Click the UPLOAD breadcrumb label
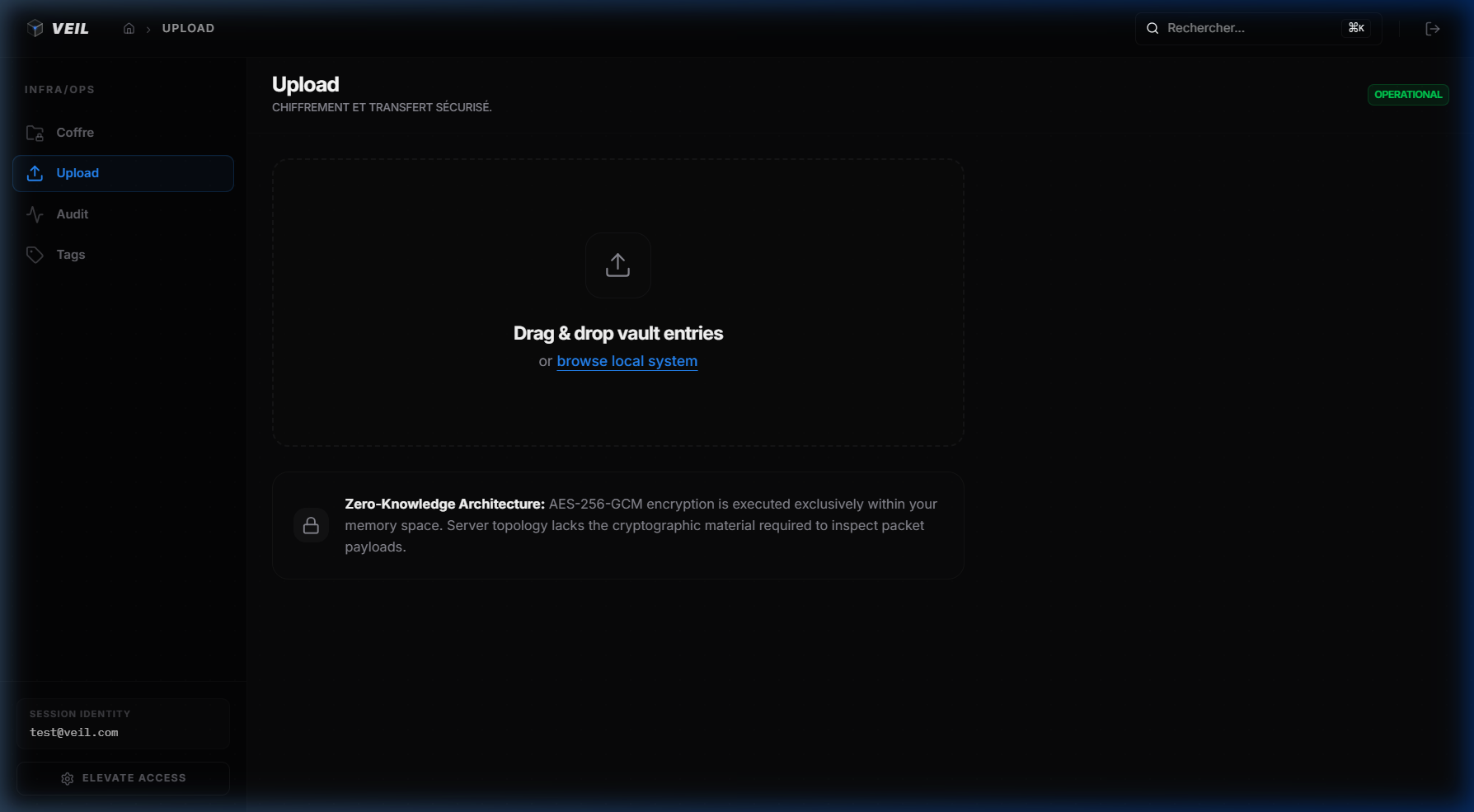Image resolution: width=1474 pixels, height=812 pixels. [188, 28]
